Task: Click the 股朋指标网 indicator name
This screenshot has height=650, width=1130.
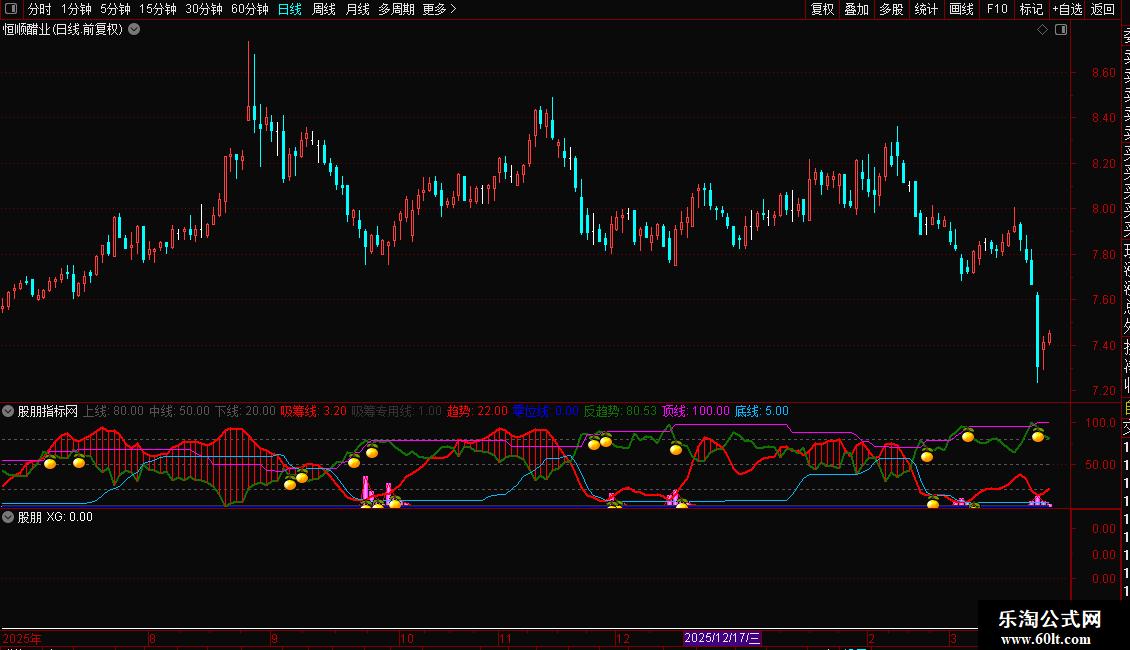Action: click(x=48, y=411)
